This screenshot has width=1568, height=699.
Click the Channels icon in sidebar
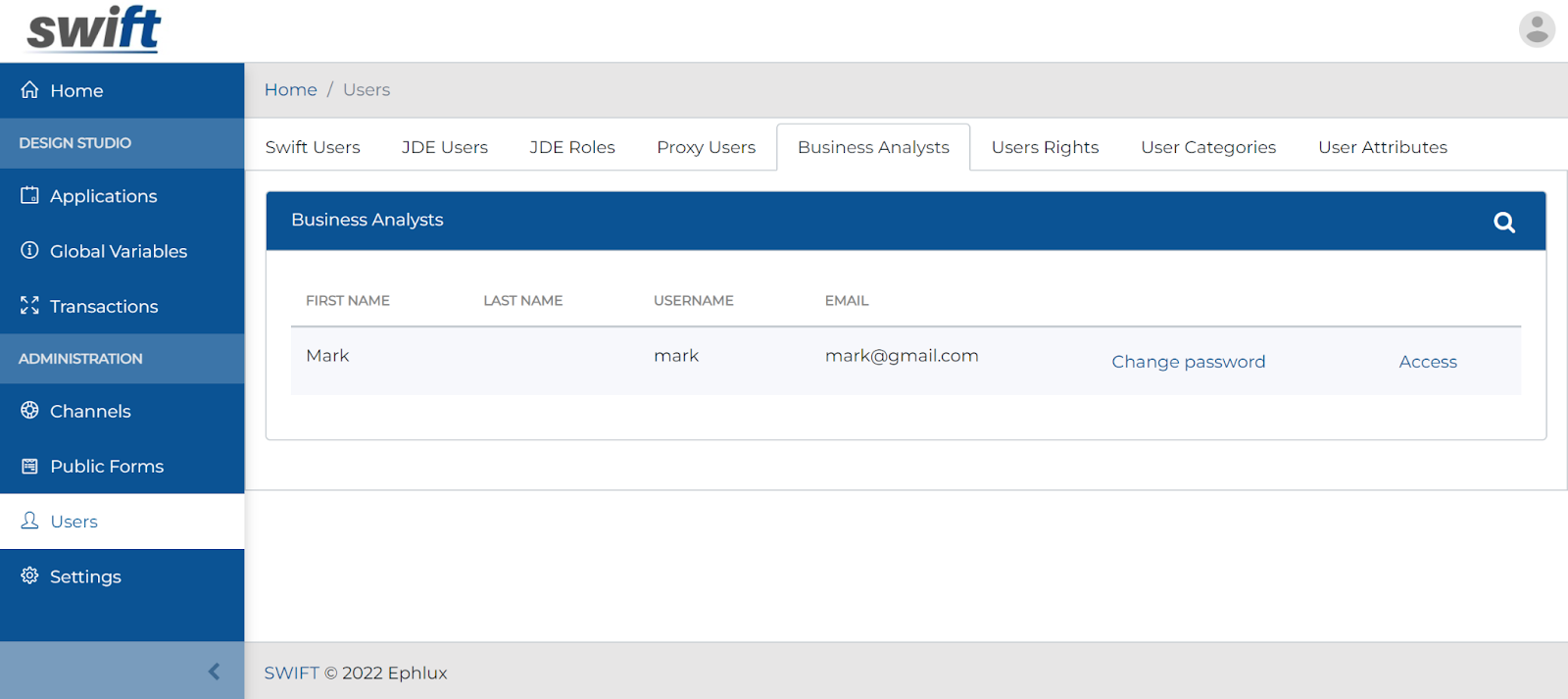tap(29, 410)
